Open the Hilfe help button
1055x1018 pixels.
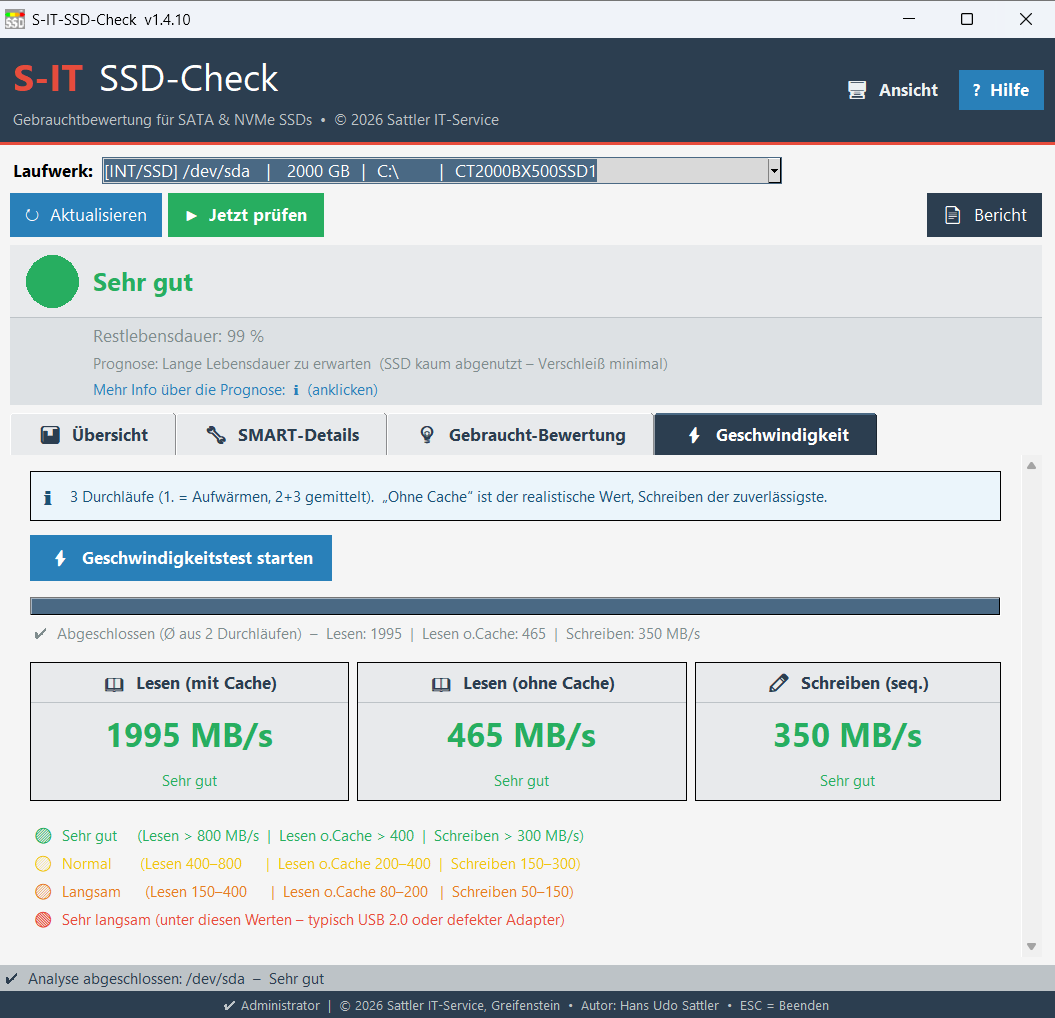pyautogui.click(x=1001, y=90)
